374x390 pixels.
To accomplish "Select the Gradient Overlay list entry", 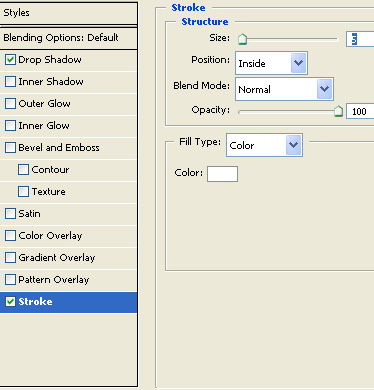I will (x=68, y=258).
